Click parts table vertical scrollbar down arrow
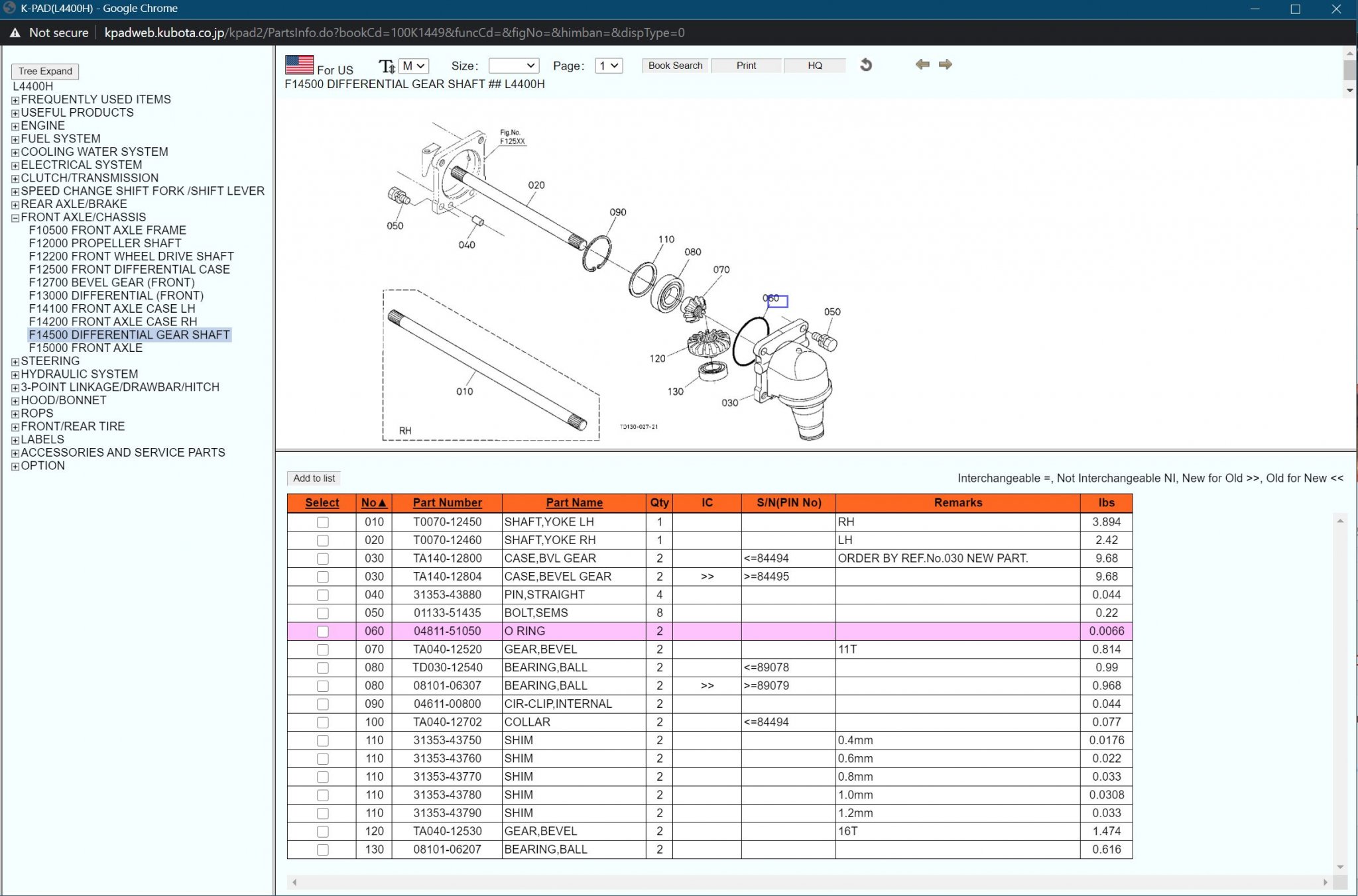Screen dimensions: 1358x896 [x=1340, y=867]
